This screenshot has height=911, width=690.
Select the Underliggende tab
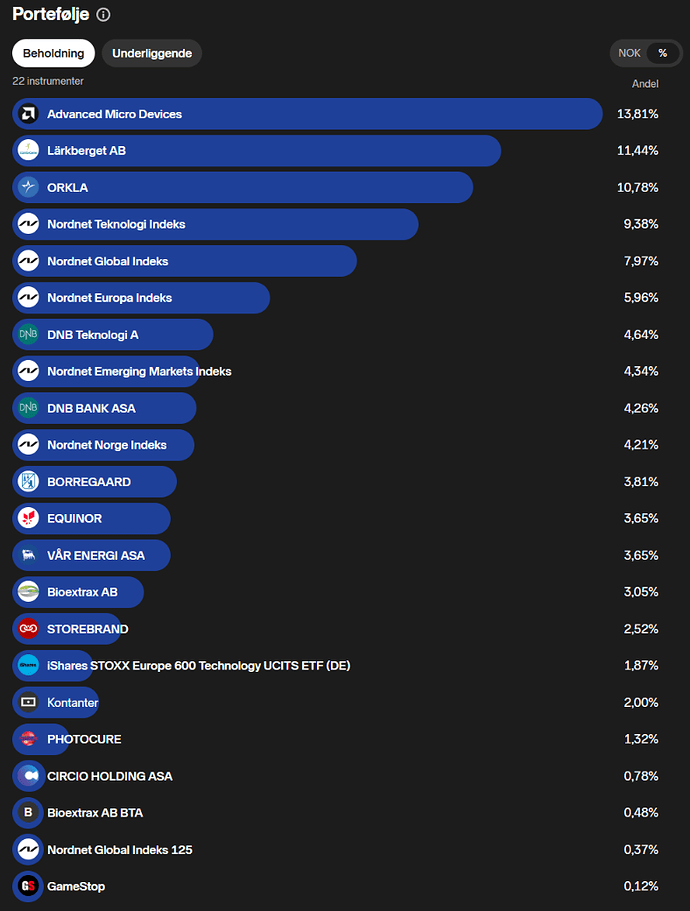click(152, 53)
